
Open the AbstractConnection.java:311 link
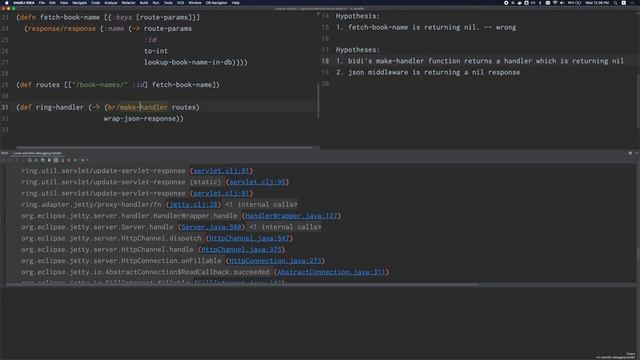pyautogui.click(x=331, y=272)
